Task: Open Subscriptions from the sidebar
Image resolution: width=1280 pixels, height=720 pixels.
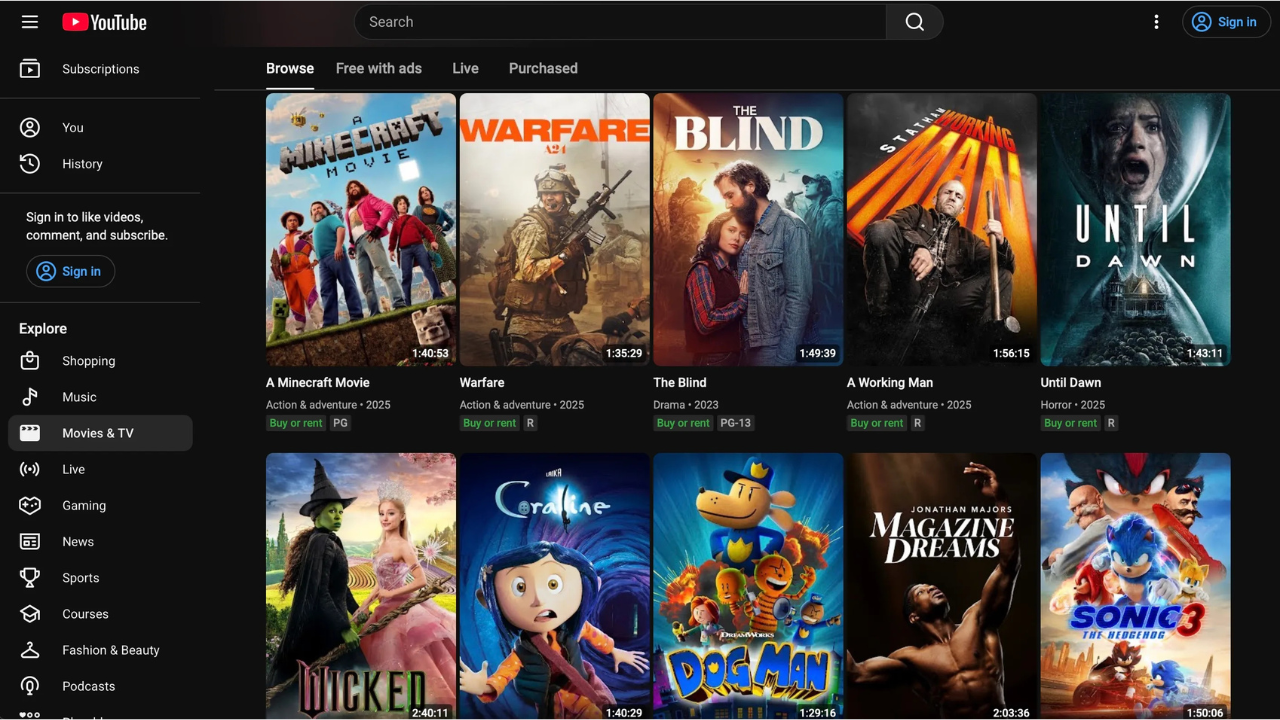Action: click(x=100, y=69)
